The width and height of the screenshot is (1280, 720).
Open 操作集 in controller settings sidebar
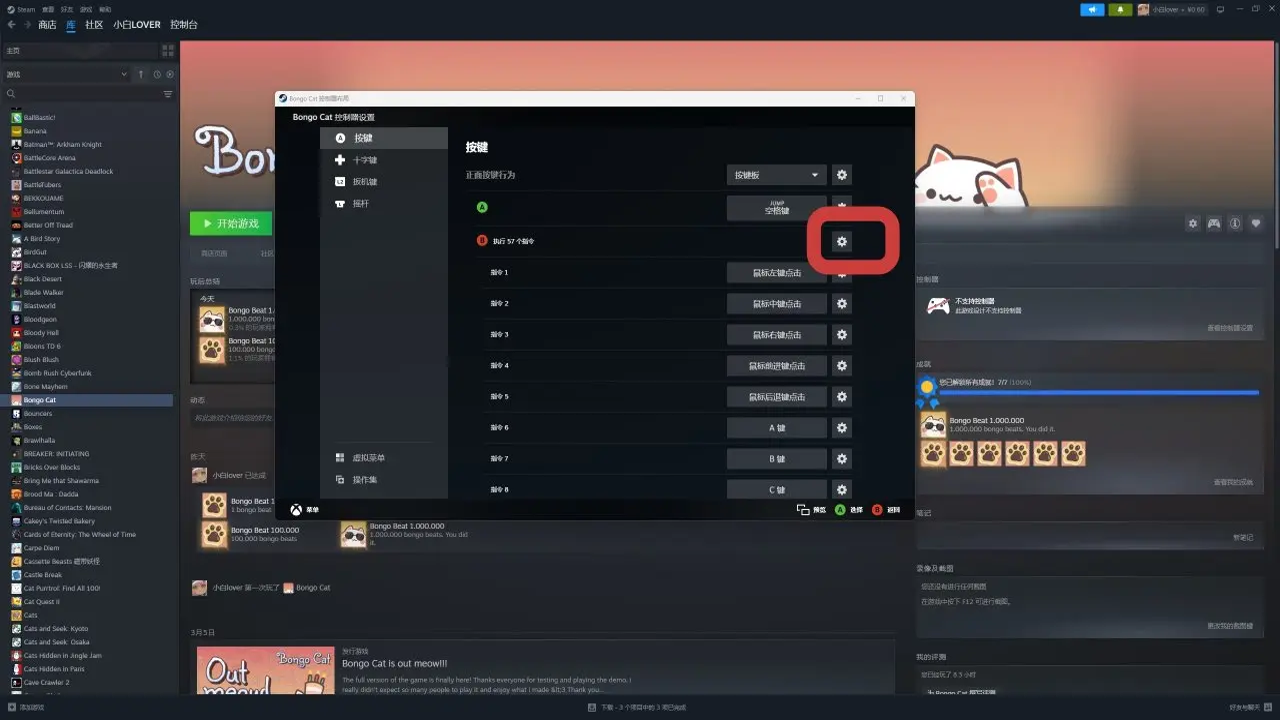click(x=384, y=480)
